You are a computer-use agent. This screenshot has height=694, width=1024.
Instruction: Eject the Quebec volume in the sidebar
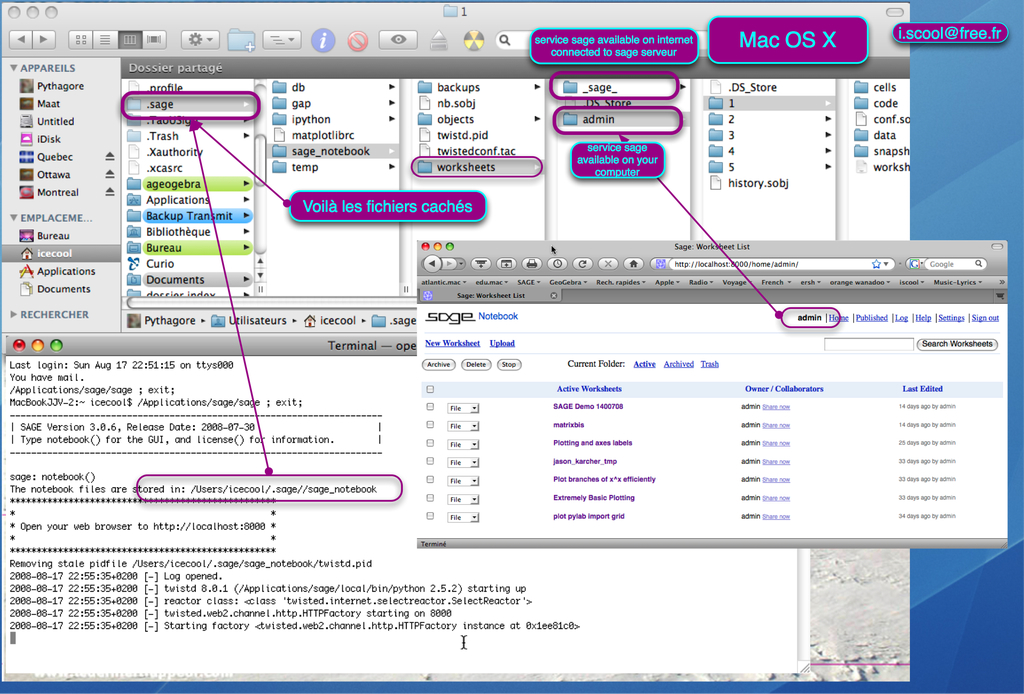(110, 157)
